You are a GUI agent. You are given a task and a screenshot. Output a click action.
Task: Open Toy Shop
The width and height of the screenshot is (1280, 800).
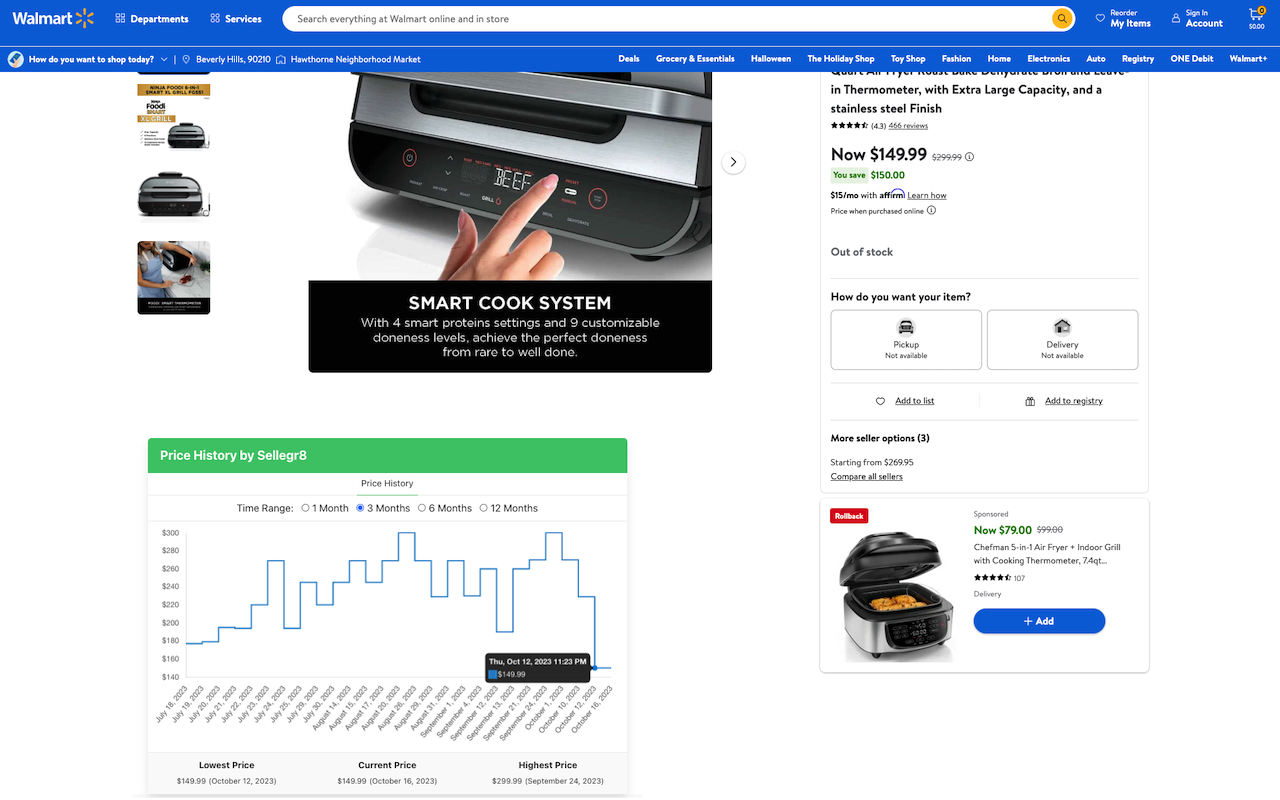tap(908, 59)
